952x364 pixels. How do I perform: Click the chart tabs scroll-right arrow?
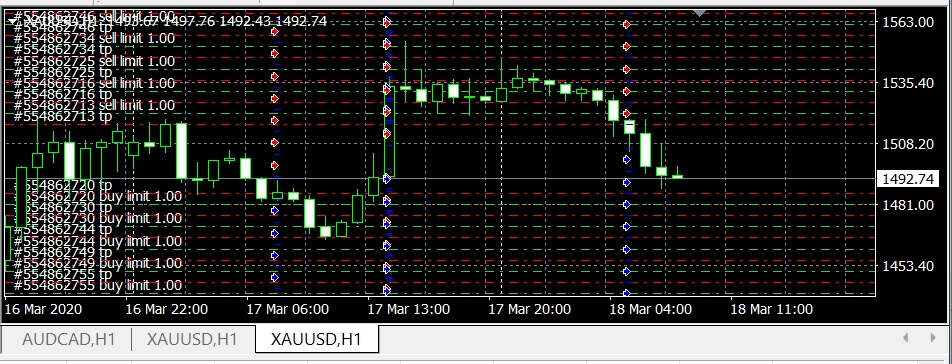click(x=933, y=337)
